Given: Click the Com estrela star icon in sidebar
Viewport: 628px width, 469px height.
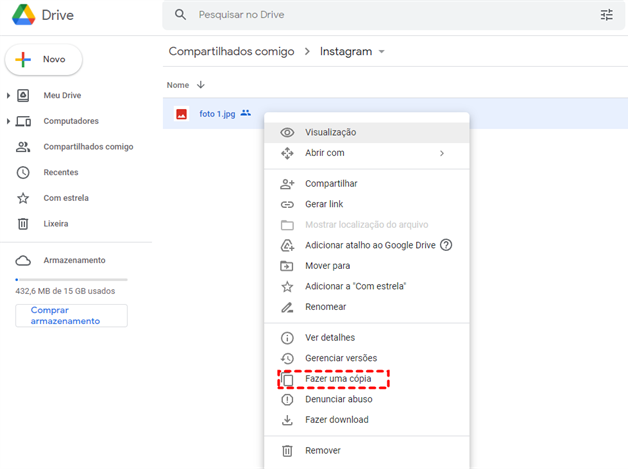Looking at the screenshot, I should click(23, 198).
